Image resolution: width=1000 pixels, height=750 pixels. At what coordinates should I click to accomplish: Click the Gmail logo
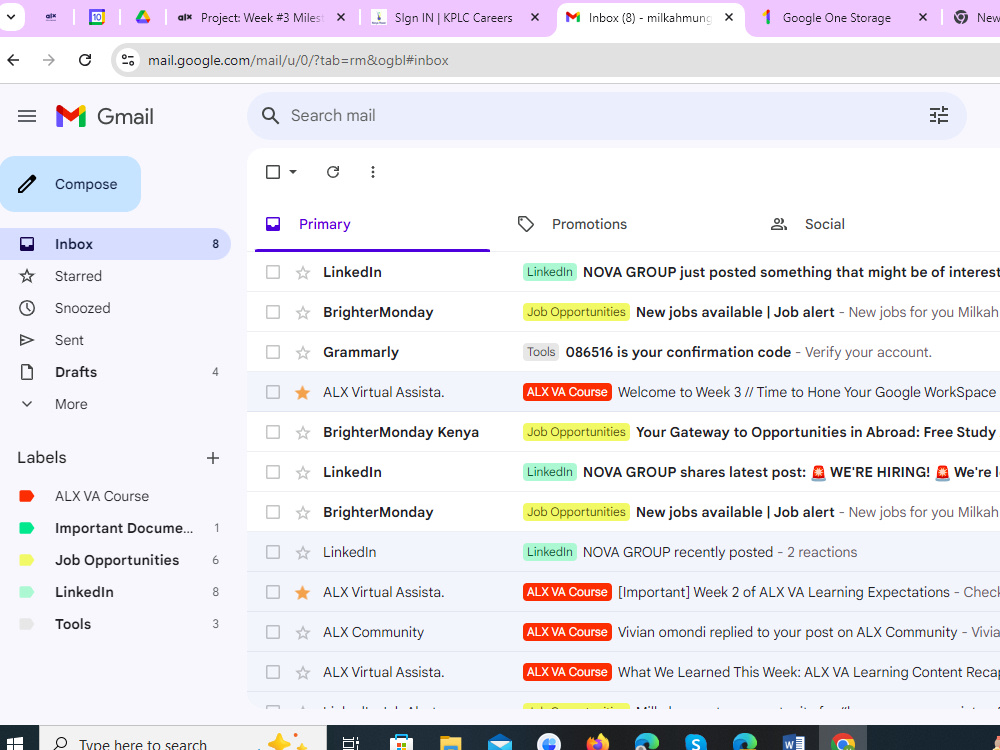(x=105, y=116)
